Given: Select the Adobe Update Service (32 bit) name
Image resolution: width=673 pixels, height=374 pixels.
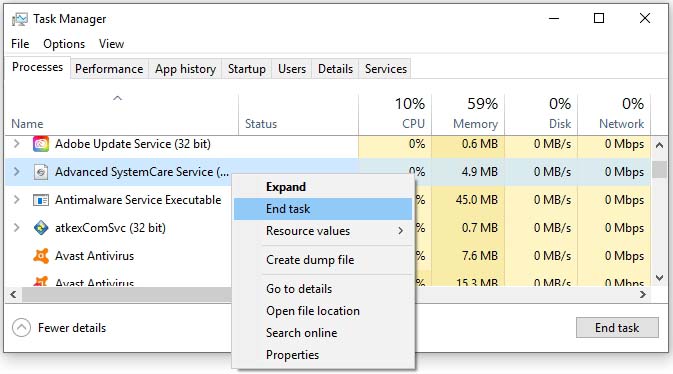Looking at the screenshot, I should click(x=133, y=144).
